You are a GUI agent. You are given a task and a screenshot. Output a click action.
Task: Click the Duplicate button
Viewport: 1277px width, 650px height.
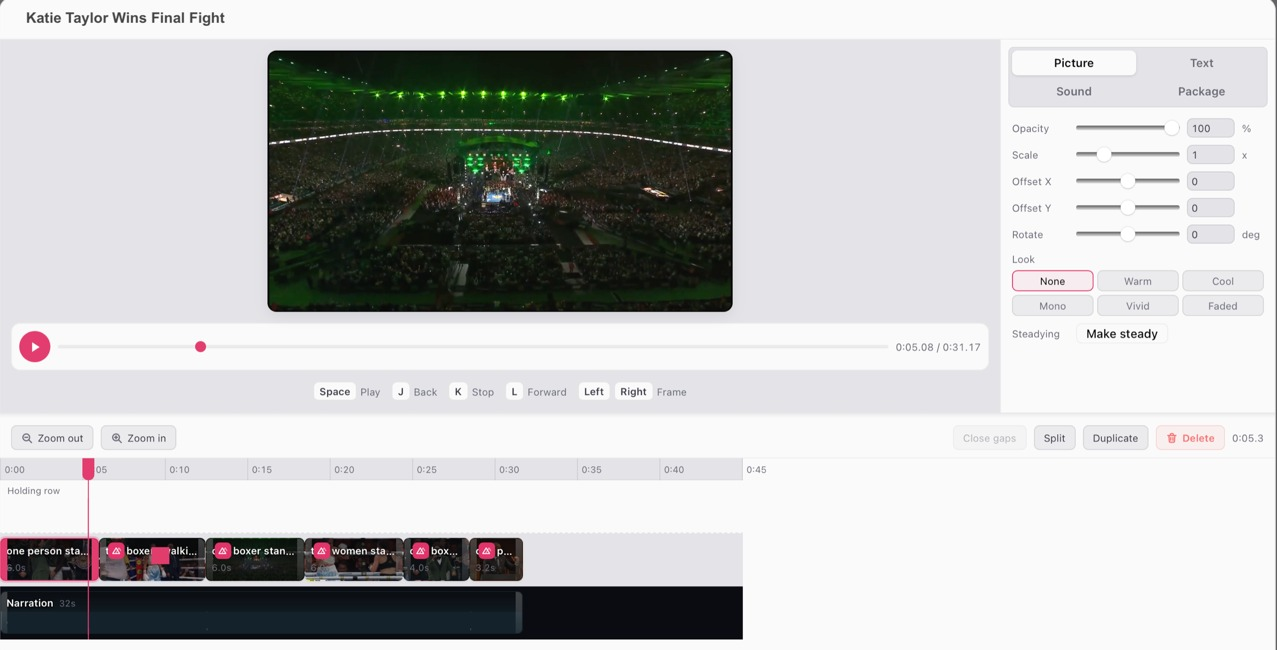point(1115,438)
